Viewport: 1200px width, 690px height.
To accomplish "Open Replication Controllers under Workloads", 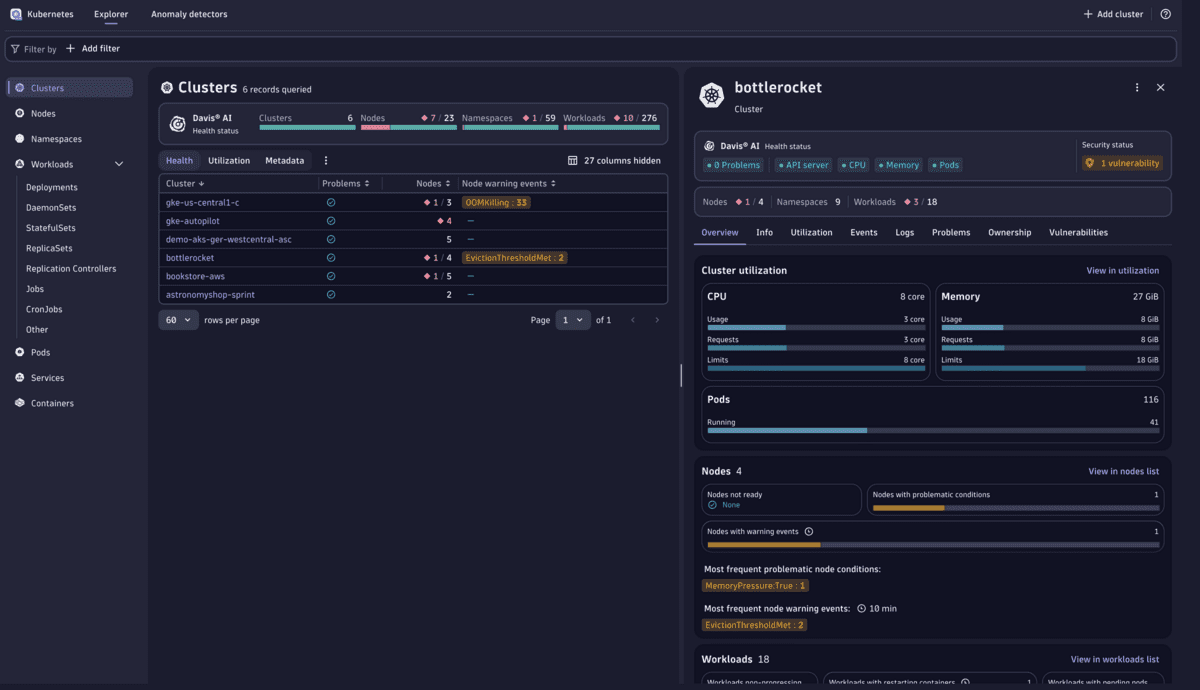I will pyautogui.click(x=71, y=268).
